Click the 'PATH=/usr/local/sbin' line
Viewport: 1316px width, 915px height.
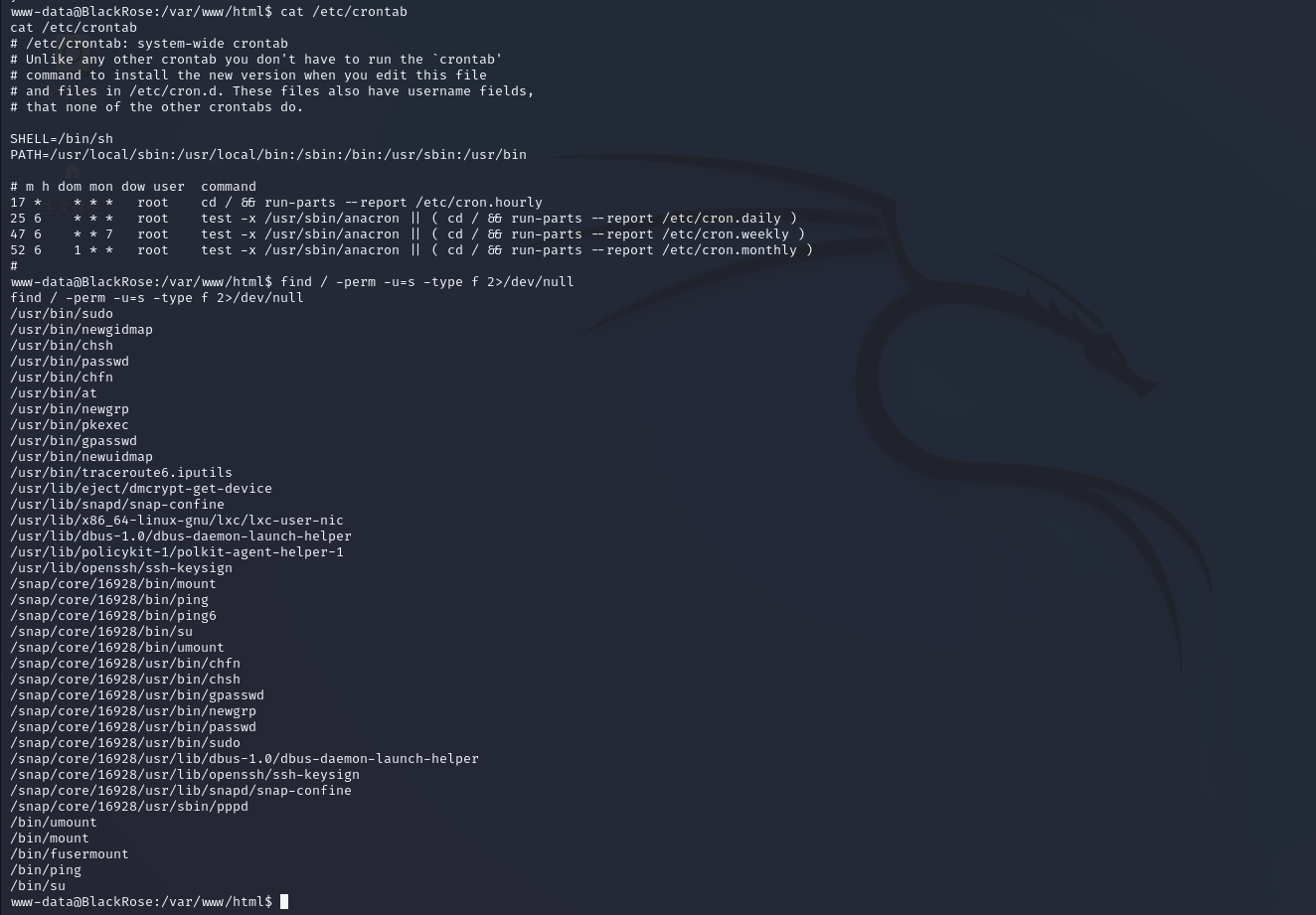click(x=268, y=154)
